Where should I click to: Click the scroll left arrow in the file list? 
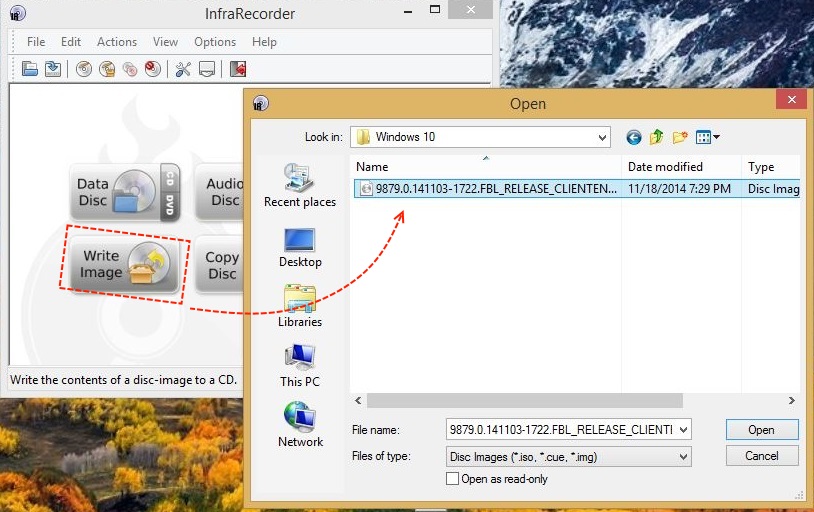click(x=358, y=400)
